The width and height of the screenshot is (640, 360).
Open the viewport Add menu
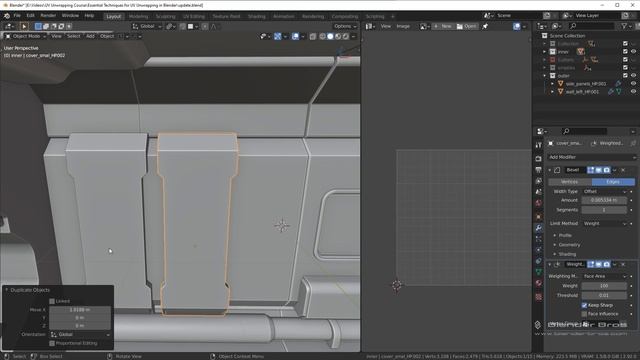pos(90,36)
